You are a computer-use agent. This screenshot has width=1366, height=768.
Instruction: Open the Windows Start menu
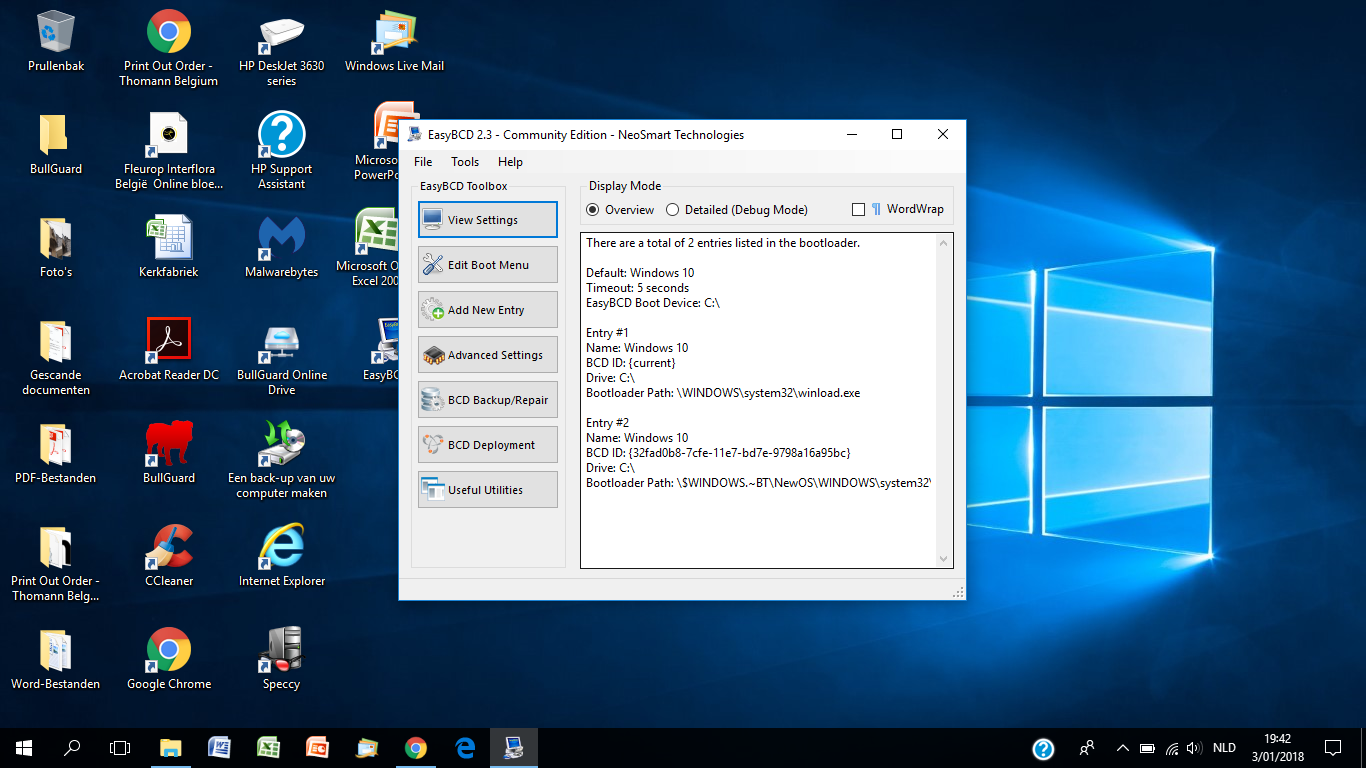[24, 748]
